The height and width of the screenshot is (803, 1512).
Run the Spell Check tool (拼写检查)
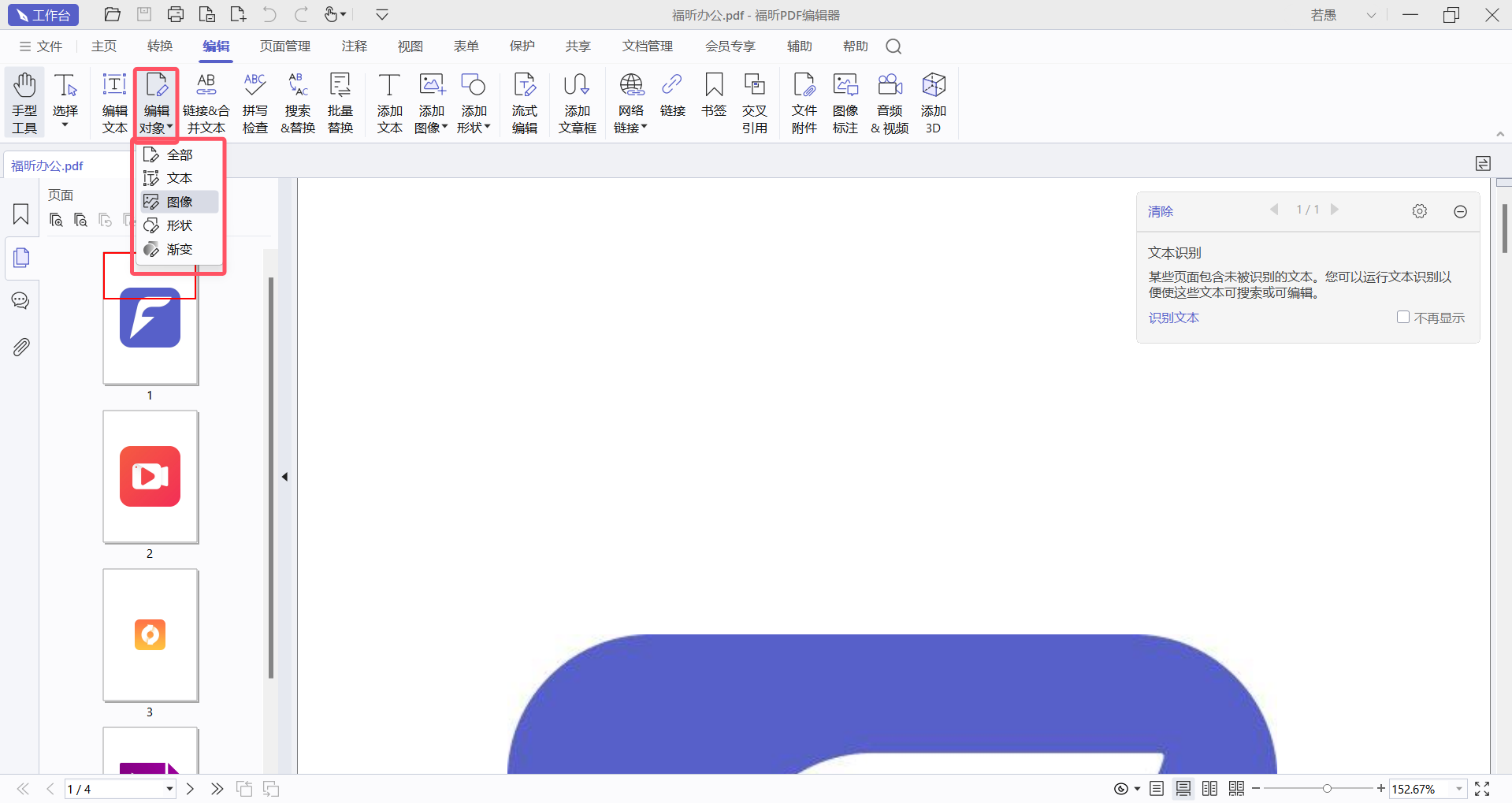coord(254,103)
